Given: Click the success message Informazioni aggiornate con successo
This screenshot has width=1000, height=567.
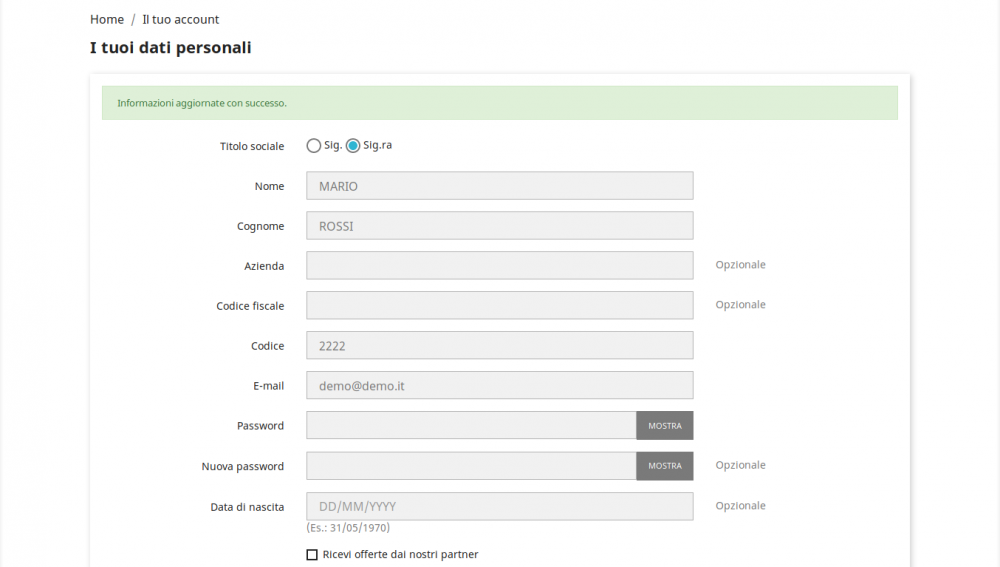Looking at the screenshot, I should pos(202,103).
